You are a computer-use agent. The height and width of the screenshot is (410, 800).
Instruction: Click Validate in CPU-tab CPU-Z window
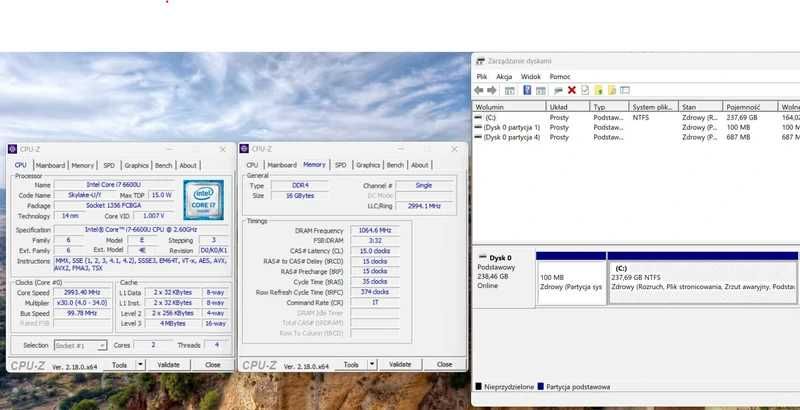(x=168, y=365)
